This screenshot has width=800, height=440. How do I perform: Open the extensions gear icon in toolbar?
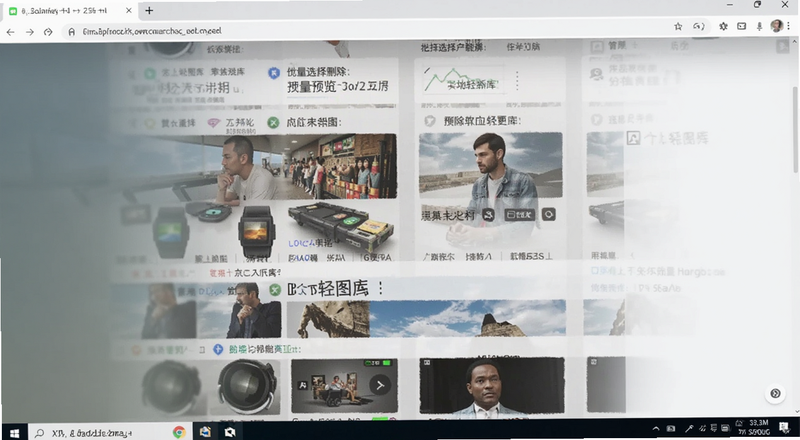pyautogui.click(x=723, y=27)
